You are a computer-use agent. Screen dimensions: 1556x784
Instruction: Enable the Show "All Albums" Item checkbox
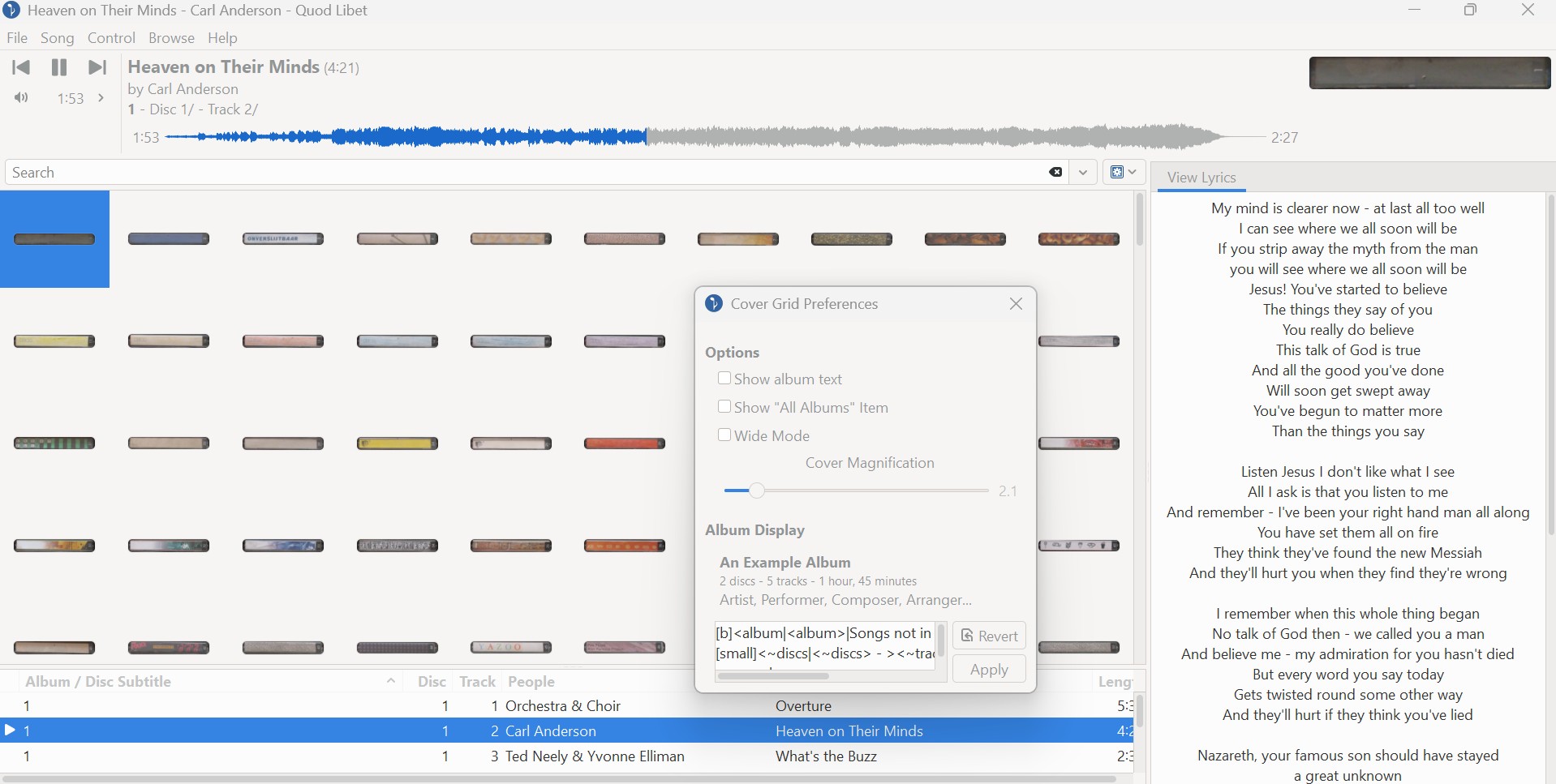pyautogui.click(x=724, y=407)
